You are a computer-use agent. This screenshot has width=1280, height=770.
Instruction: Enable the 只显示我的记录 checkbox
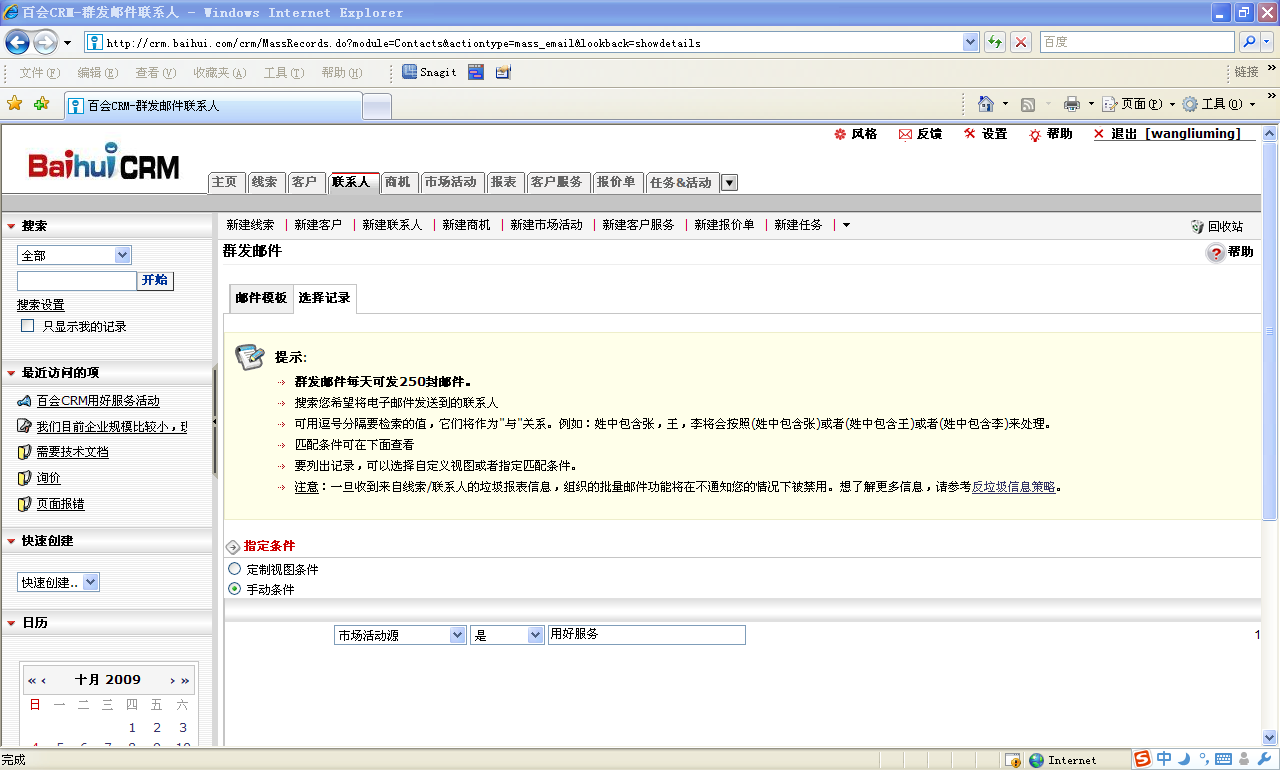tap(27, 326)
